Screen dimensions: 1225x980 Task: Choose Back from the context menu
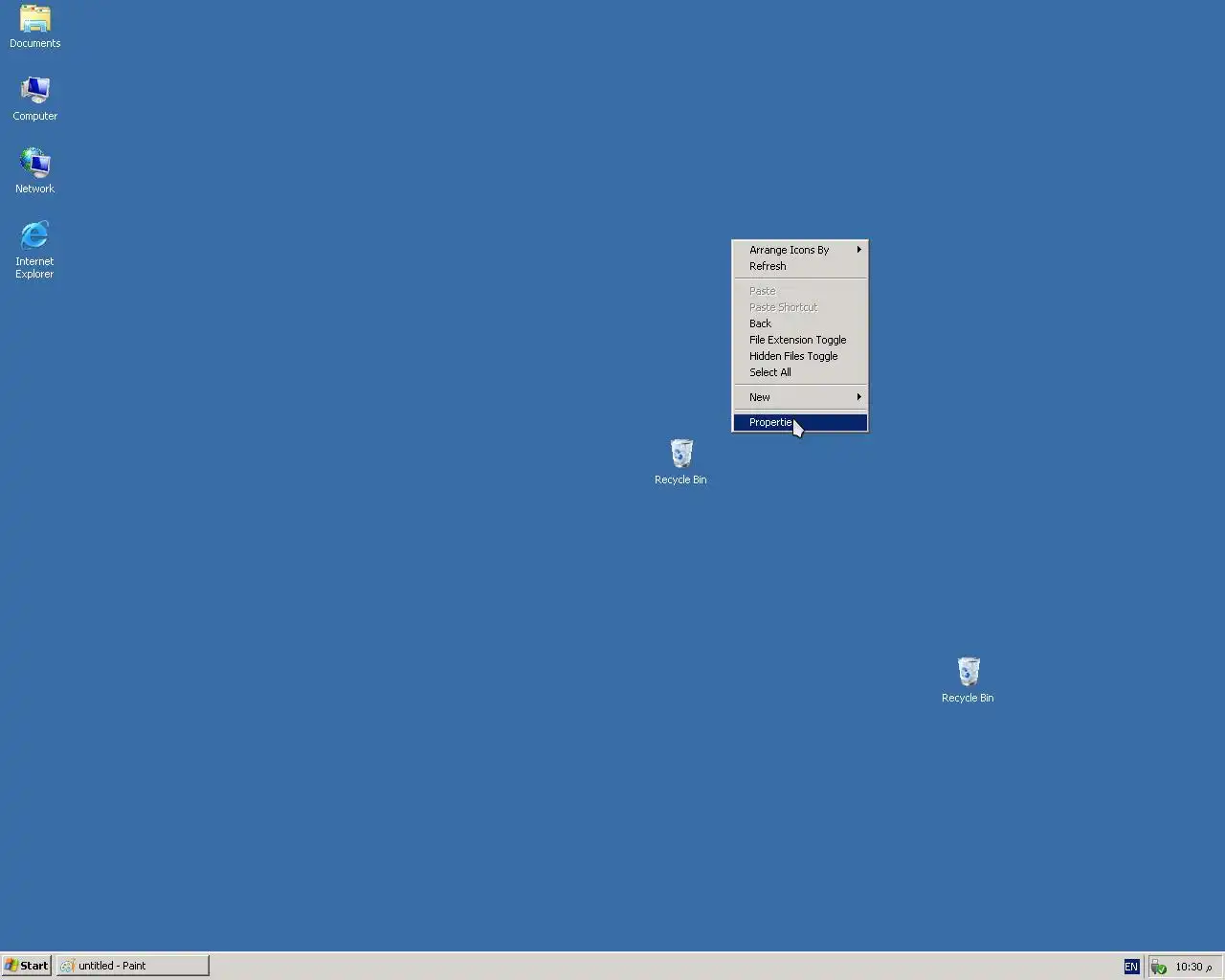[x=800, y=323]
